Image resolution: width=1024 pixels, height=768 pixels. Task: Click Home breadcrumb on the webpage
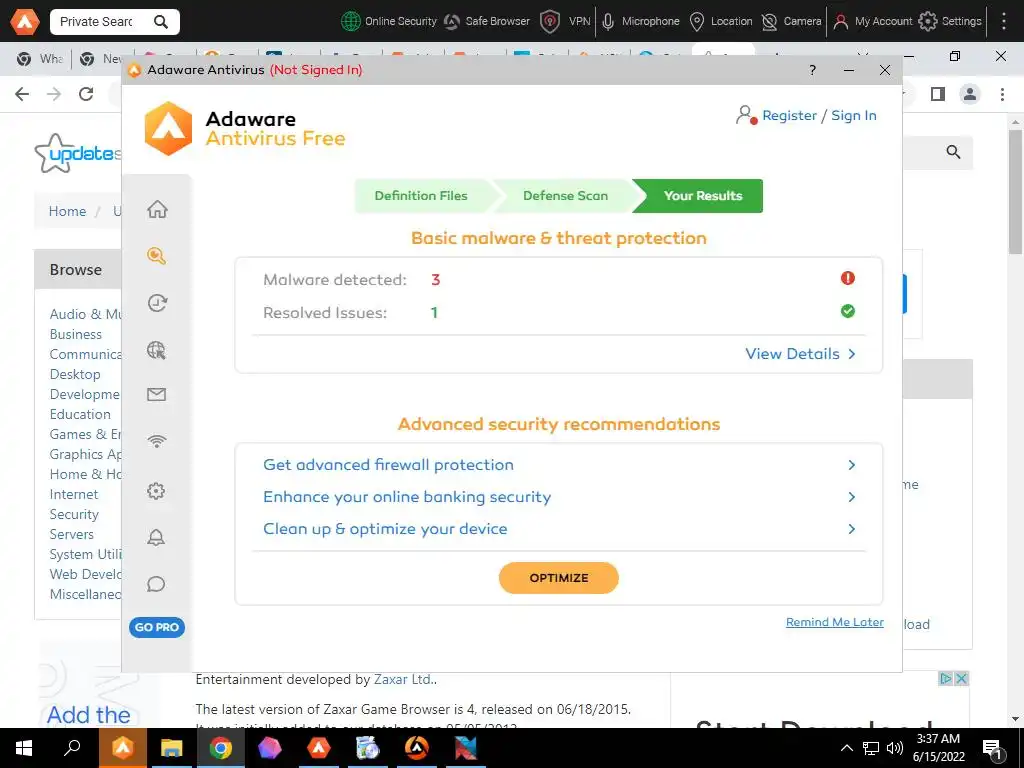(x=67, y=212)
